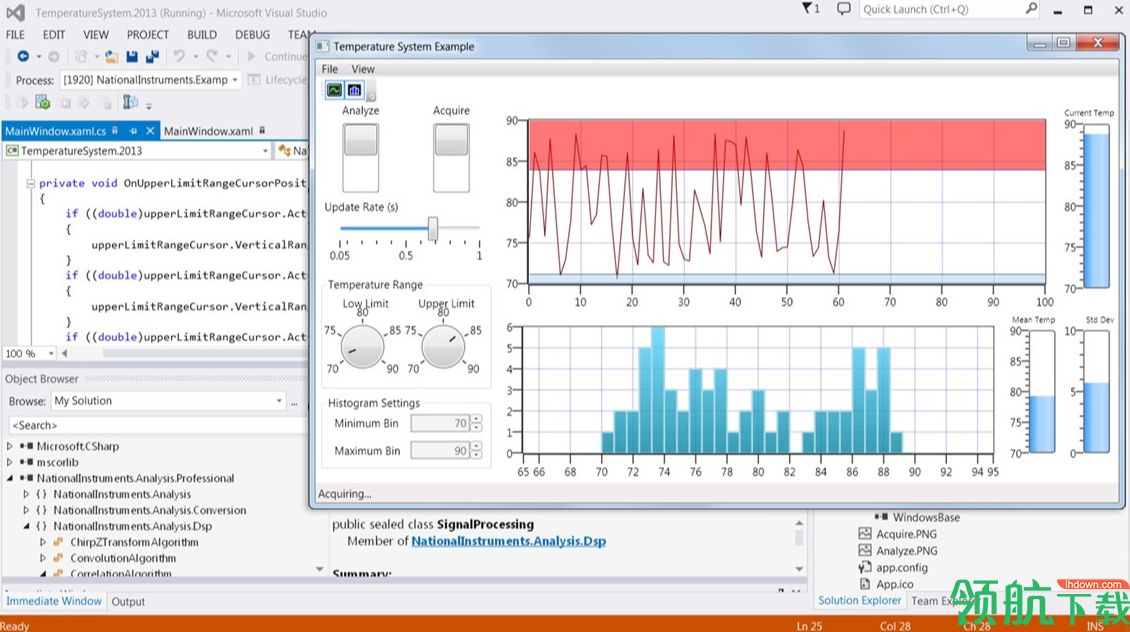Click the wrench tool icon in third toolbar row

coord(130,103)
